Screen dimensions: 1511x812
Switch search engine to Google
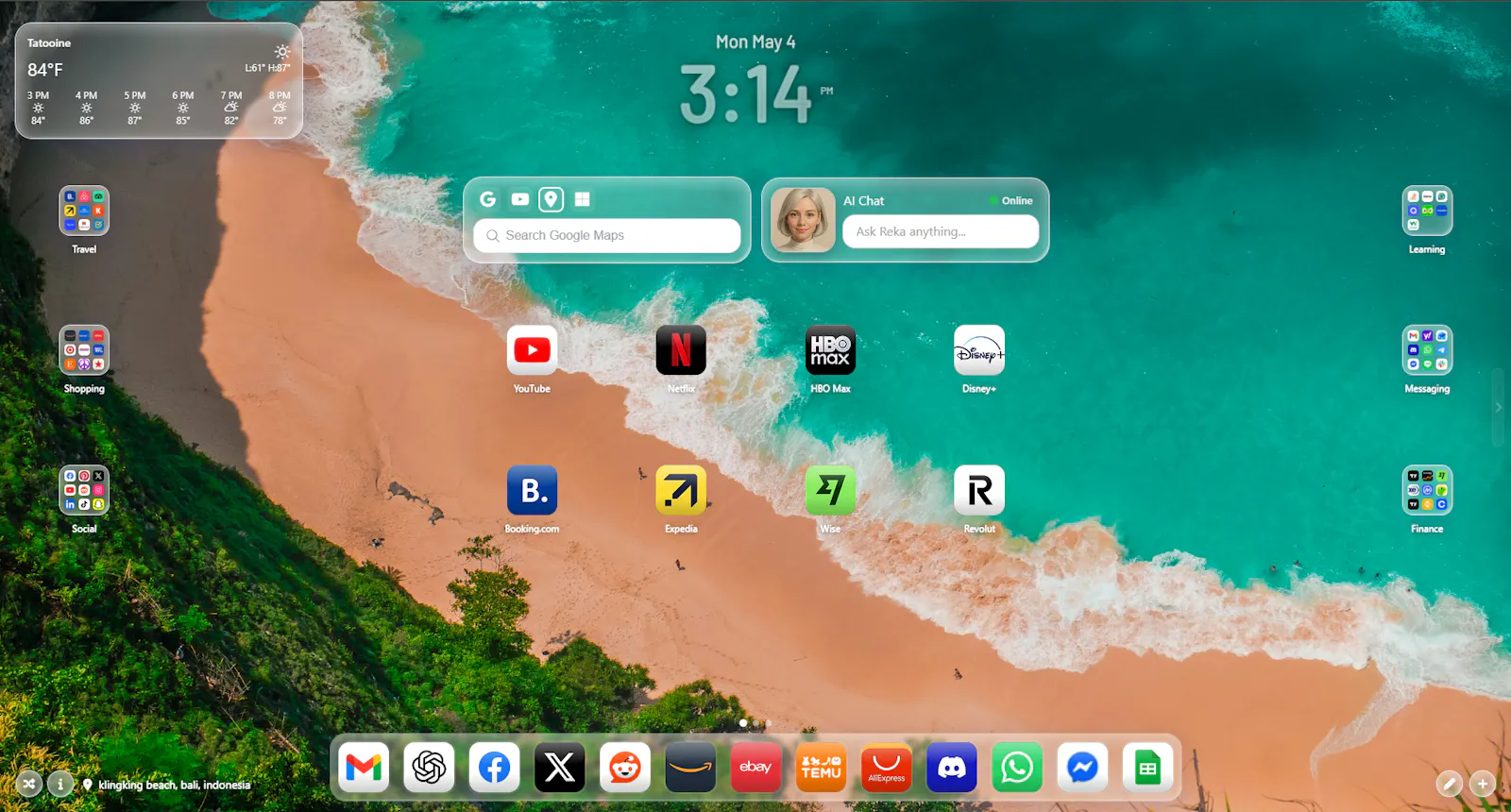[488, 199]
